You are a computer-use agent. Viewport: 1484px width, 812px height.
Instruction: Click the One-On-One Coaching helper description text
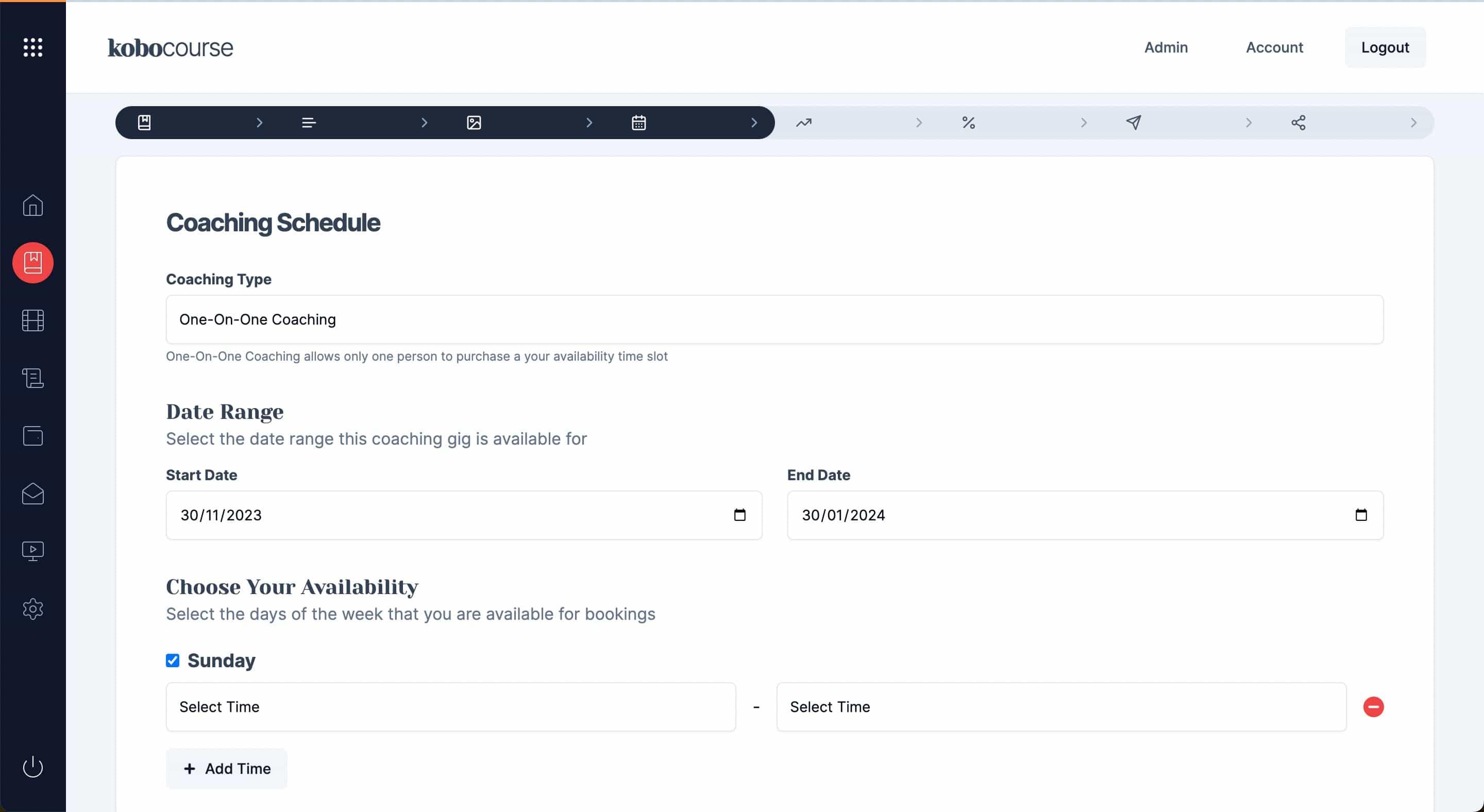[416, 356]
